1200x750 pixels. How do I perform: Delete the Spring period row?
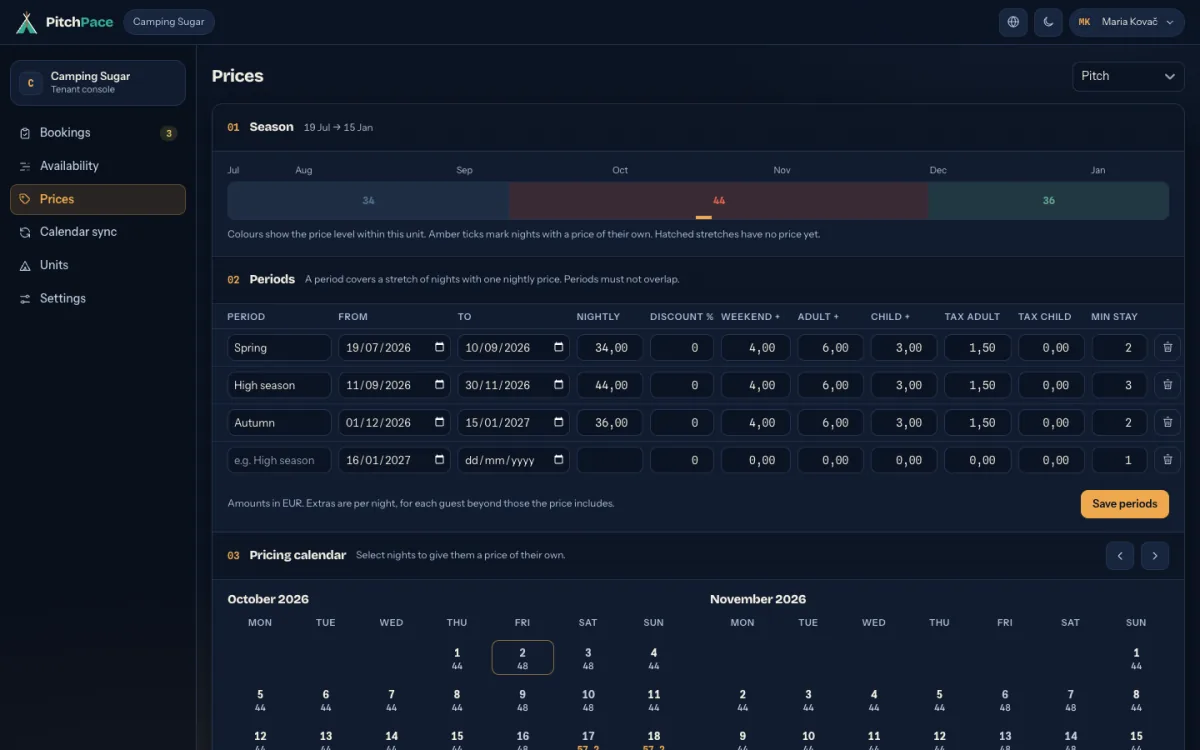1167,348
